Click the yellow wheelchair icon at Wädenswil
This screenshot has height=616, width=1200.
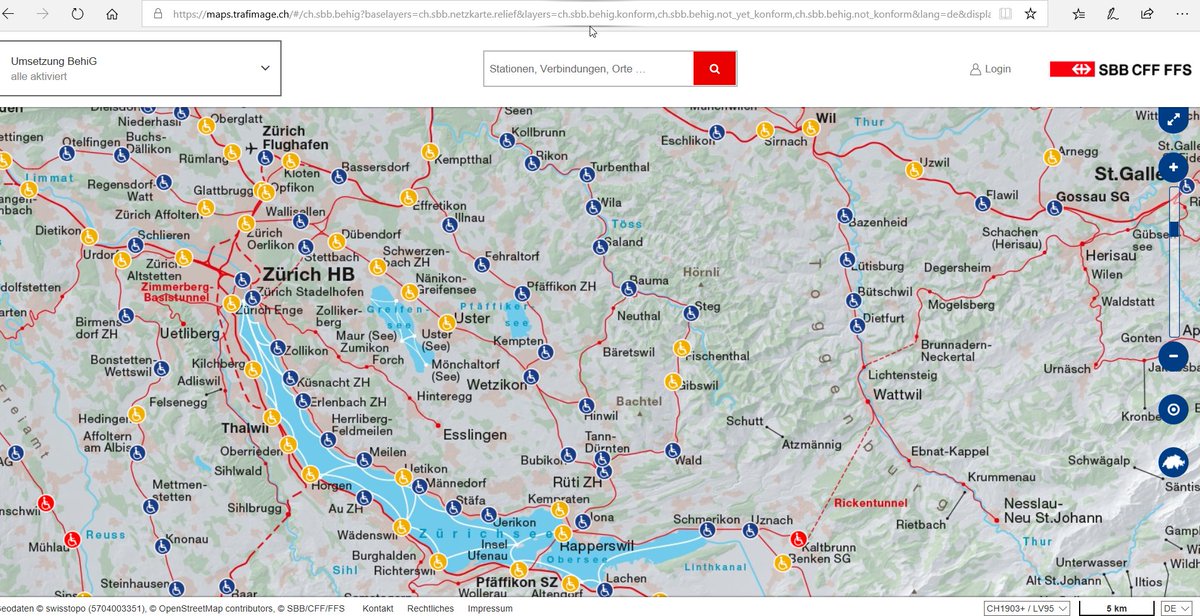click(x=401, y=526)
